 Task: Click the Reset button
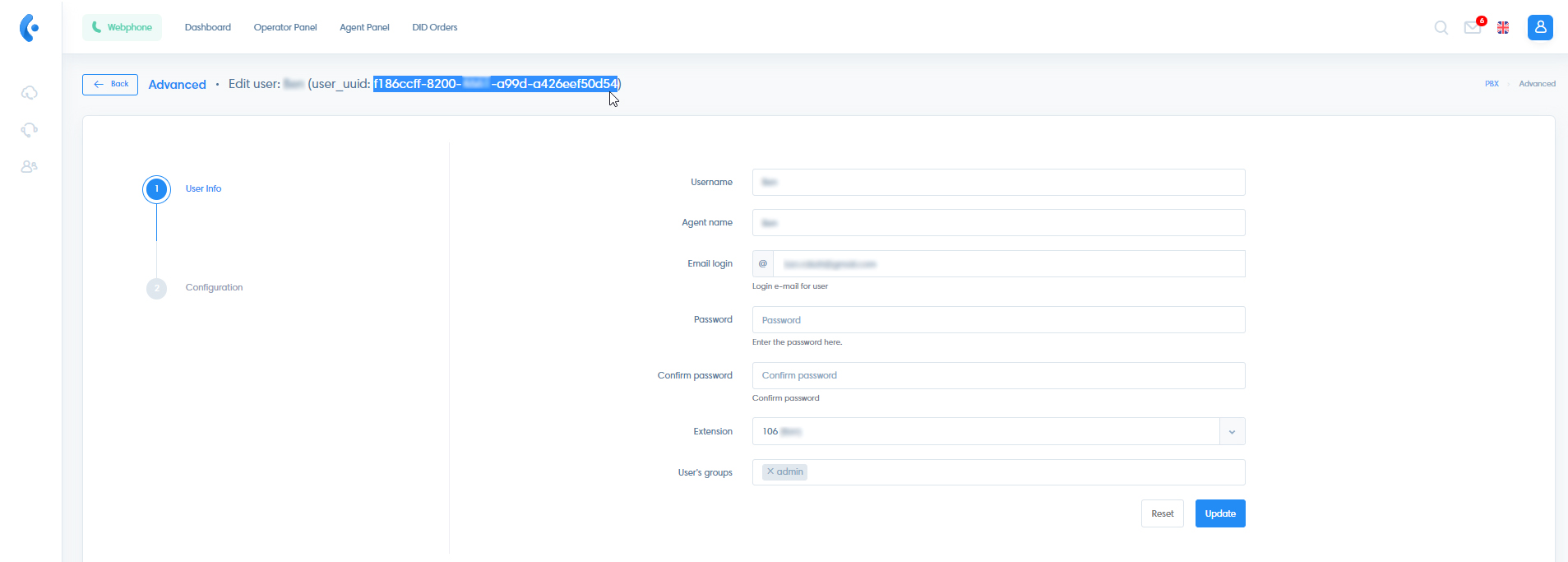(1162, 513)
